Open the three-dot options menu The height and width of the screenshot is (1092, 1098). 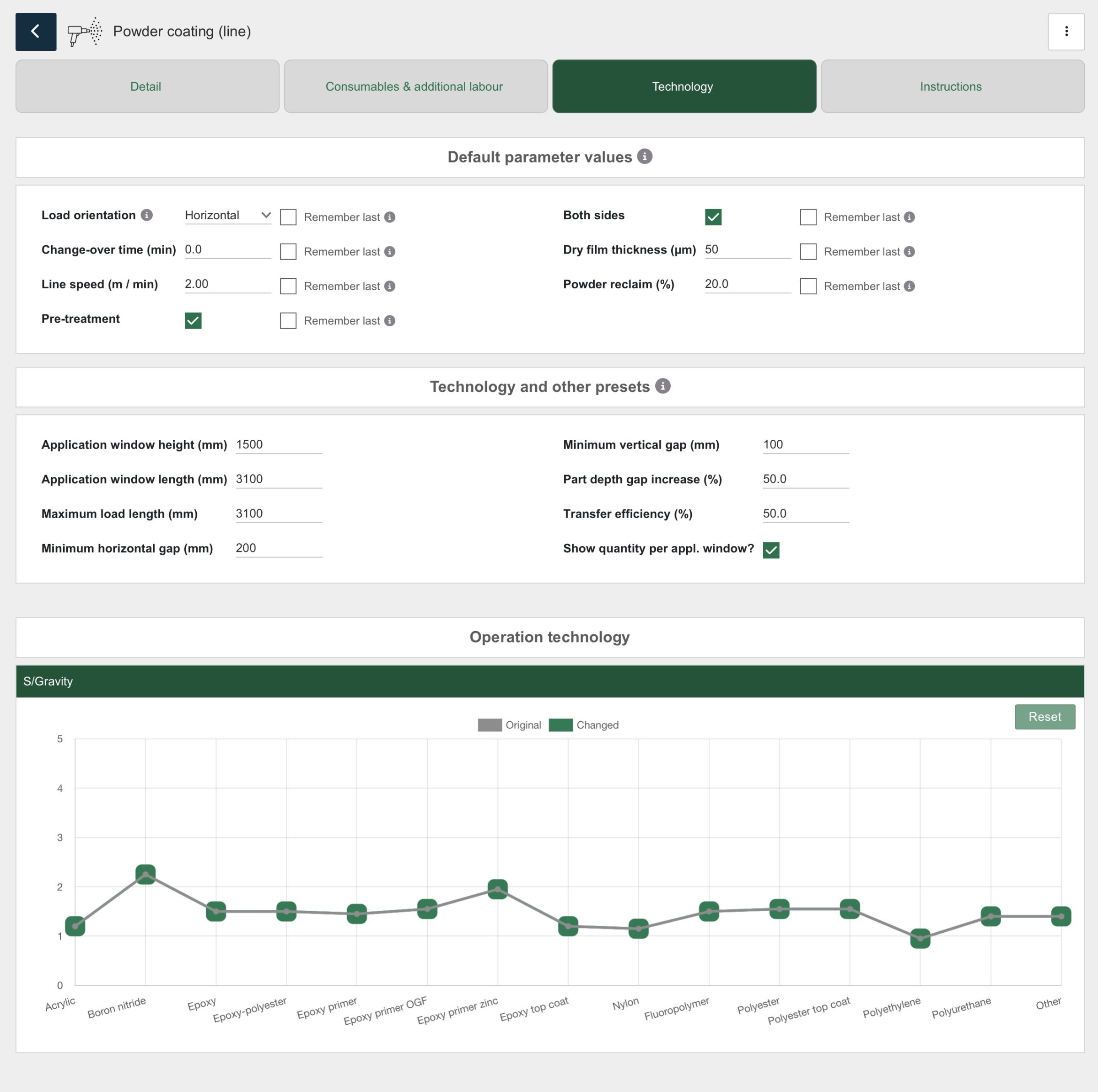click(x=1066, y=31)
